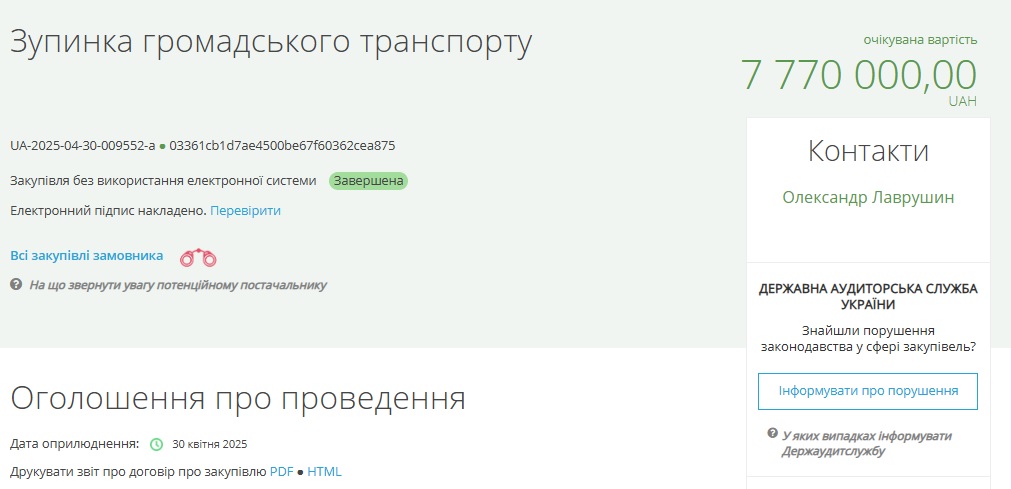Open На що звернути увагу потенційному постачальнику
Image resolution: width=1011 pixels, height=489 pixels.
tap(177, 285)
